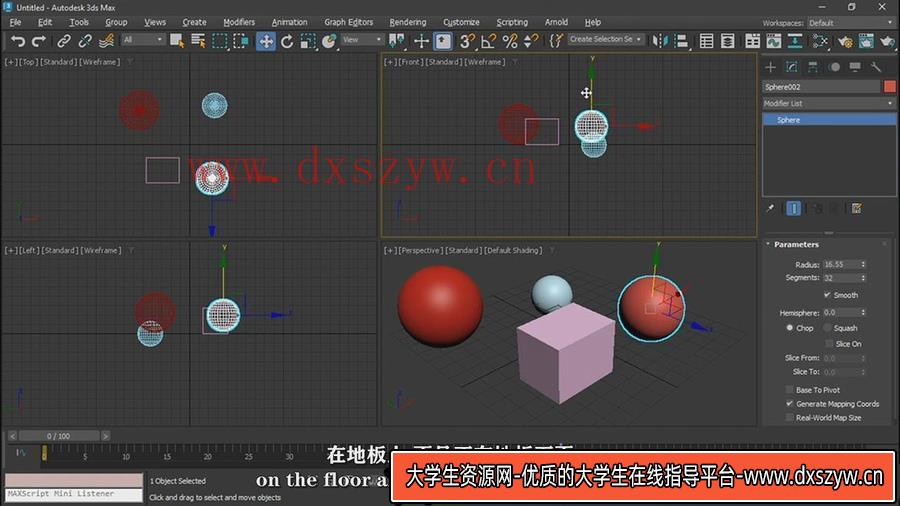This screenshot has width=900, height=506.
Task: Click the Select and Place tool icon
Action: pyautogui.click(x=329, y=41)
